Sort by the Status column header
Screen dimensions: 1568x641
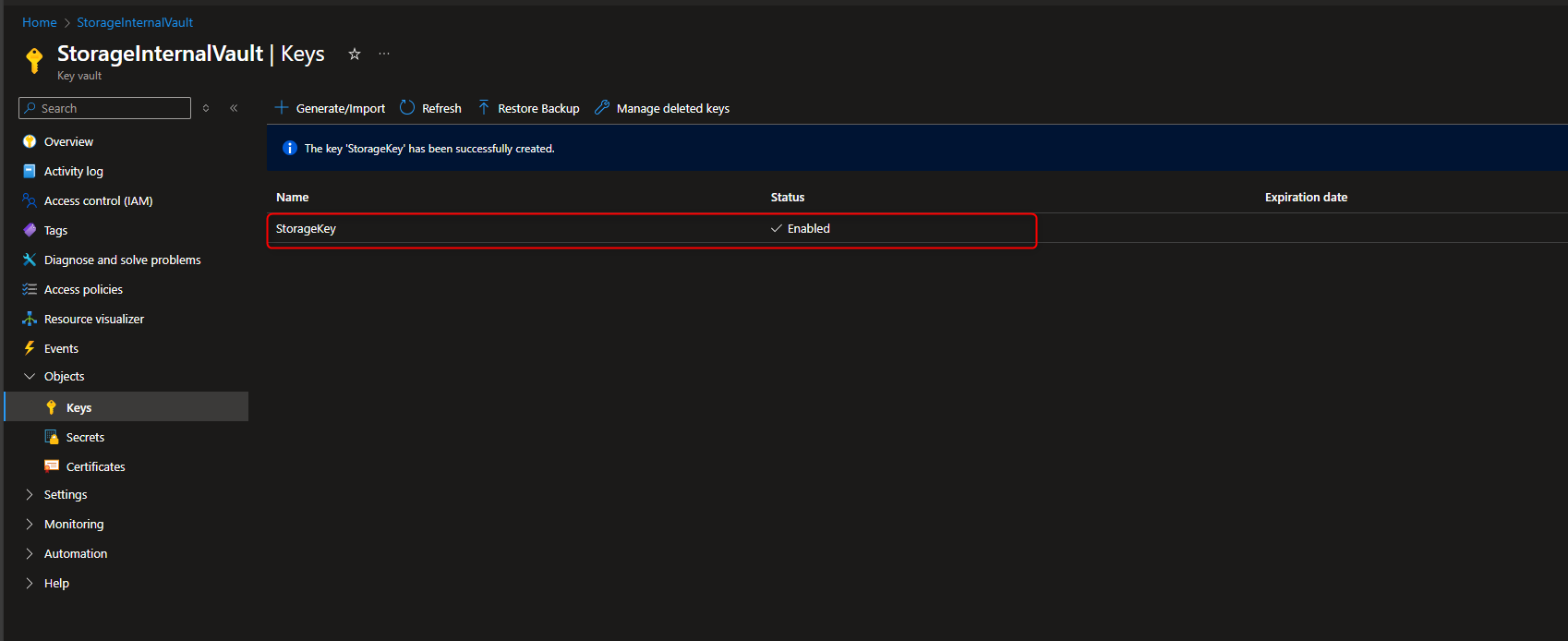click(x=788, y=197)
